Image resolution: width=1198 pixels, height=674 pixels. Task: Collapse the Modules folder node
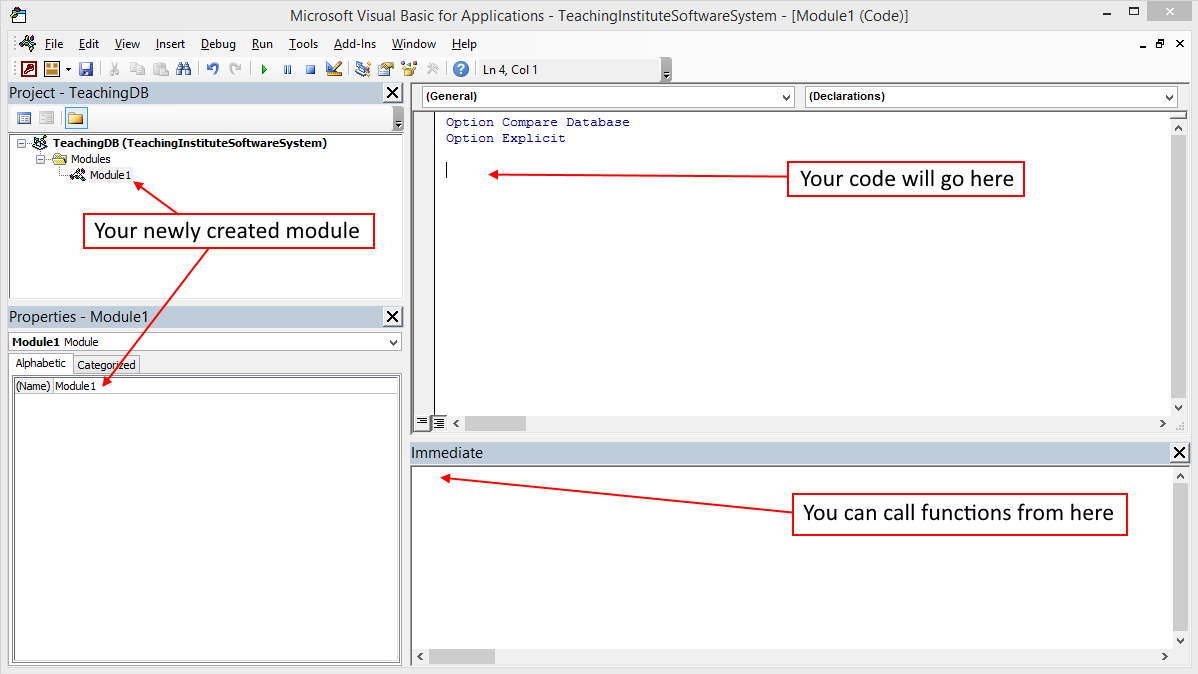[x=40, y=159]
